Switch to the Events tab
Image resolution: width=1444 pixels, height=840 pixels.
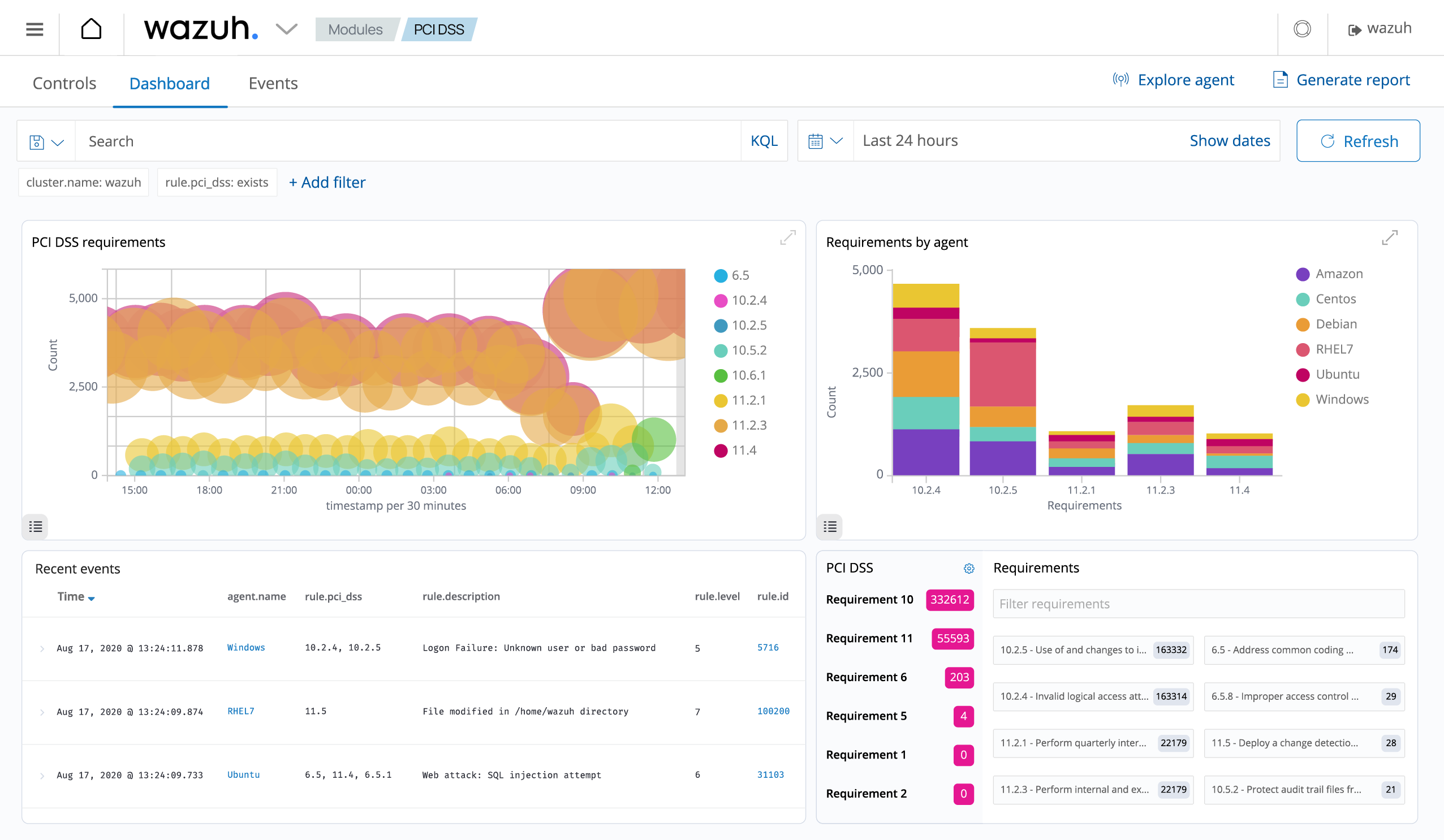click(x=273, y=84)
